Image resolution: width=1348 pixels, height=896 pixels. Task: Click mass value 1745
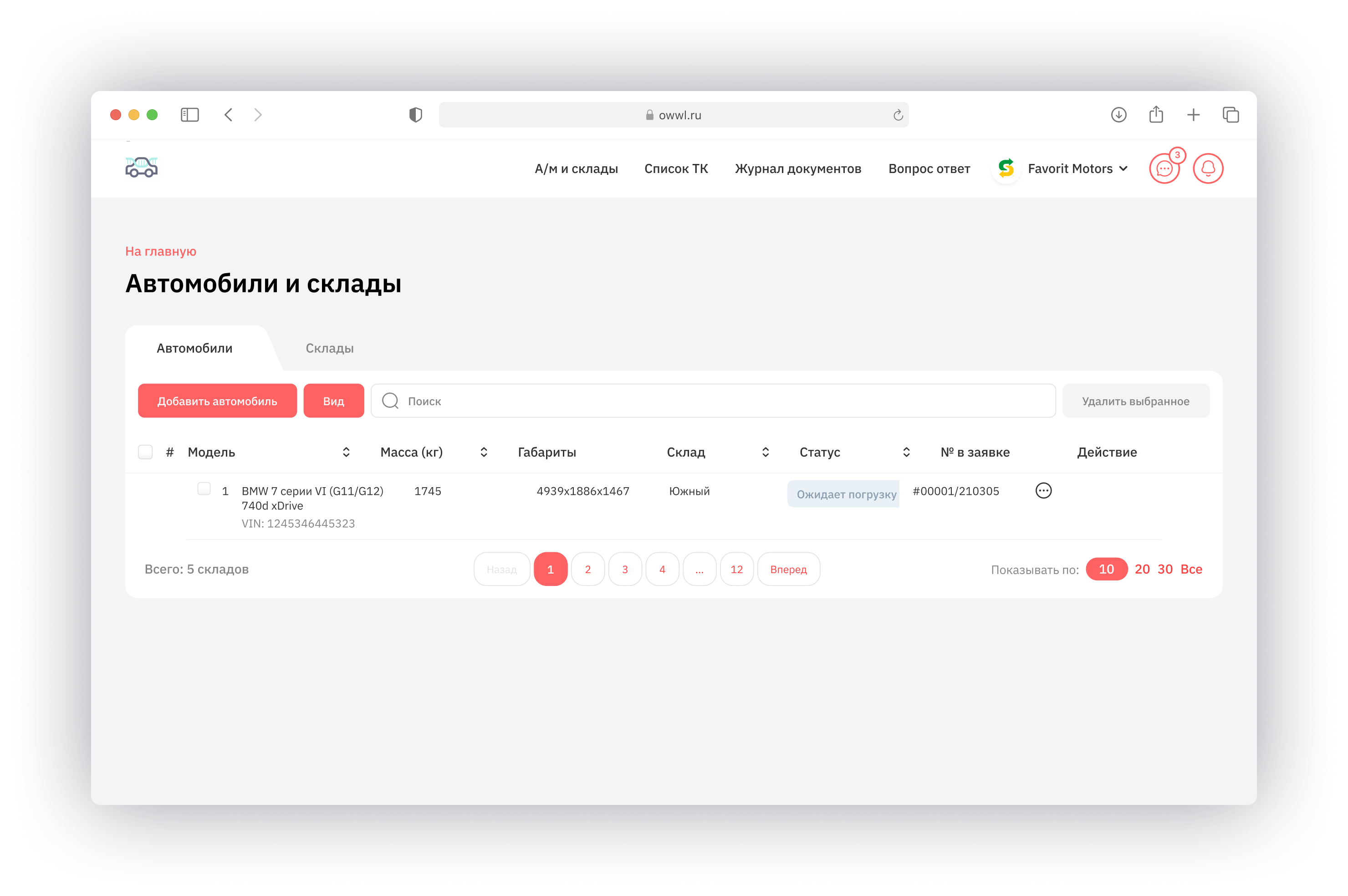pos(428,491)
